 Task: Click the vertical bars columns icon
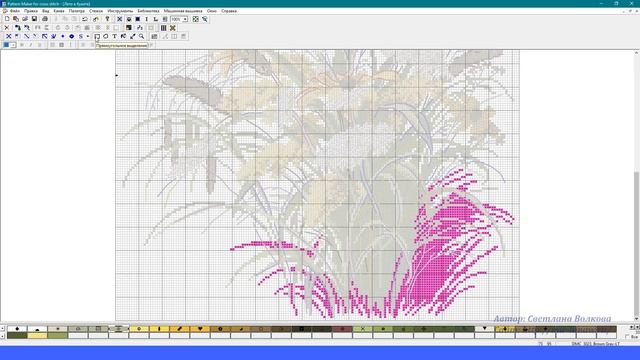(163, 28)
